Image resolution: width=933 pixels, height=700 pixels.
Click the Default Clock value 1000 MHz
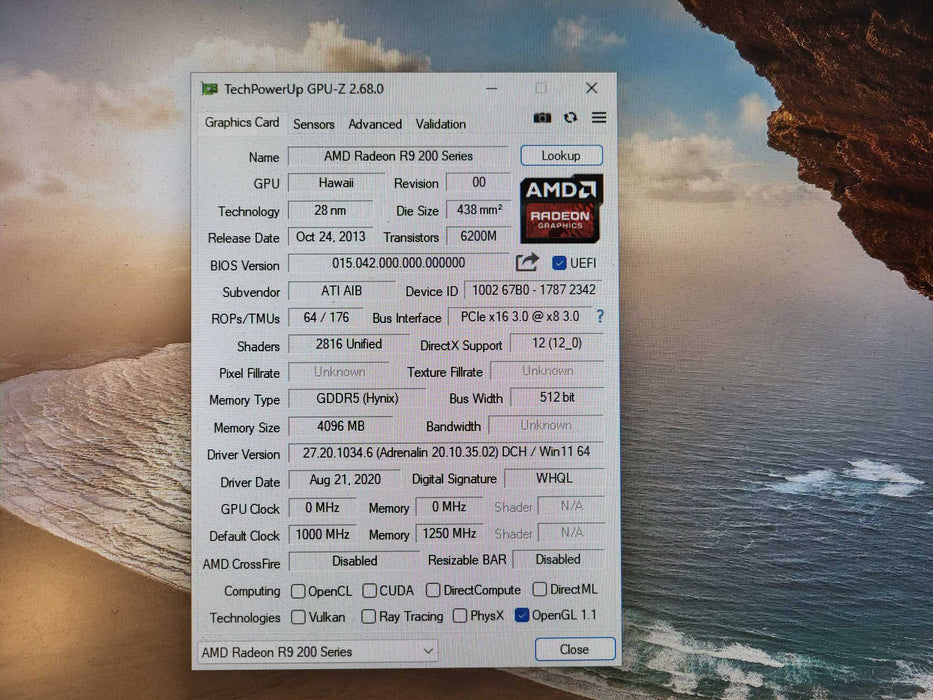pyautogui.click(x=322, y=535)
